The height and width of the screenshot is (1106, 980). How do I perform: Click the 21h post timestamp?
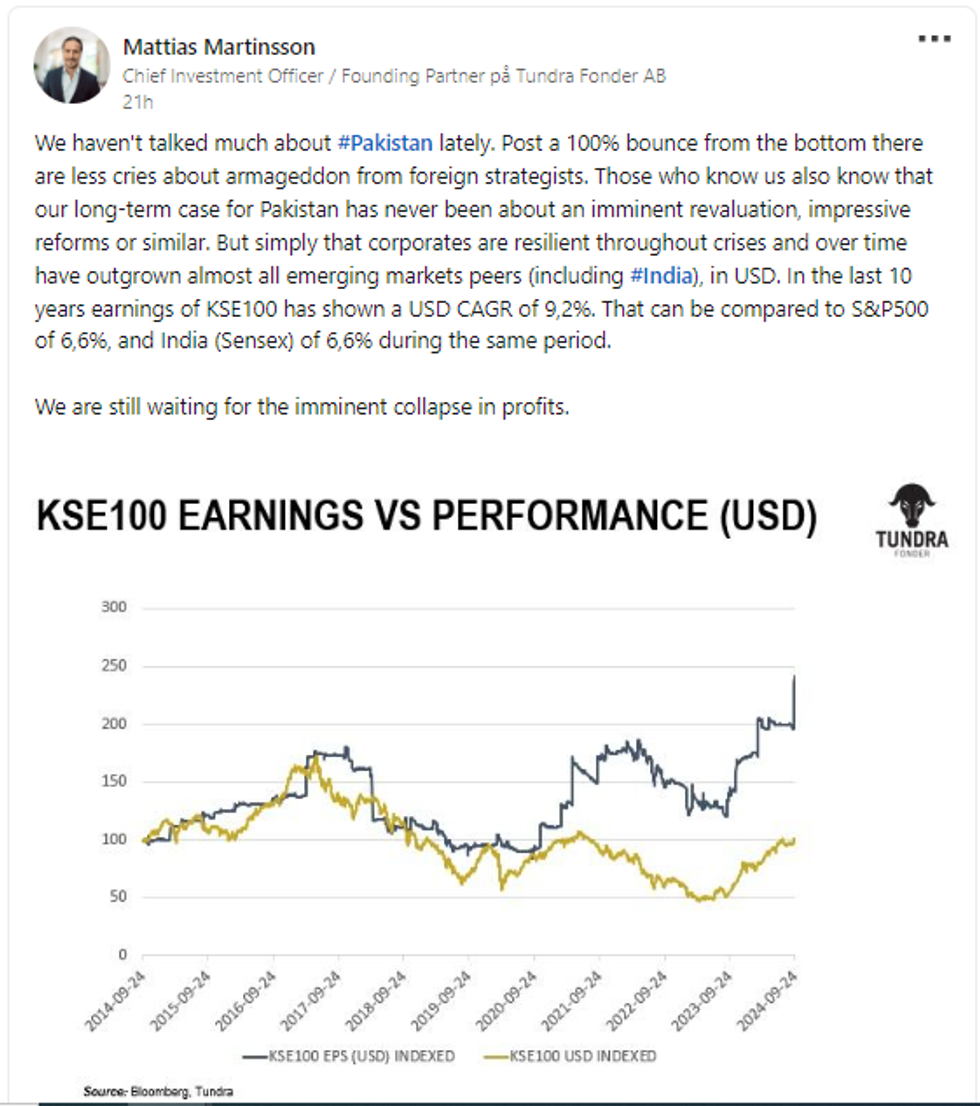tap(136, 100)
